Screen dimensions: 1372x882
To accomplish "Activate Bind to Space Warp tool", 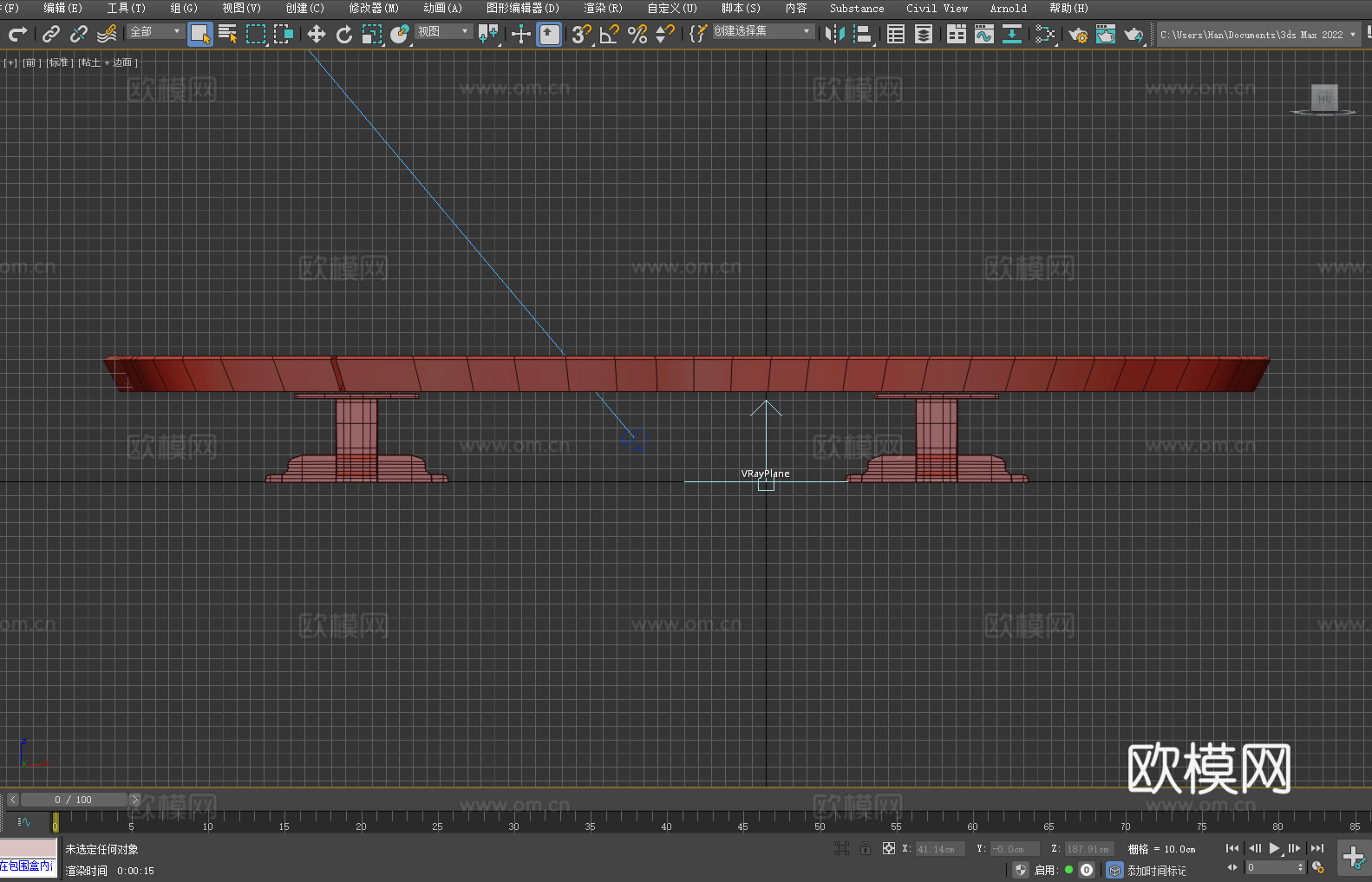I will coord(107,34).
